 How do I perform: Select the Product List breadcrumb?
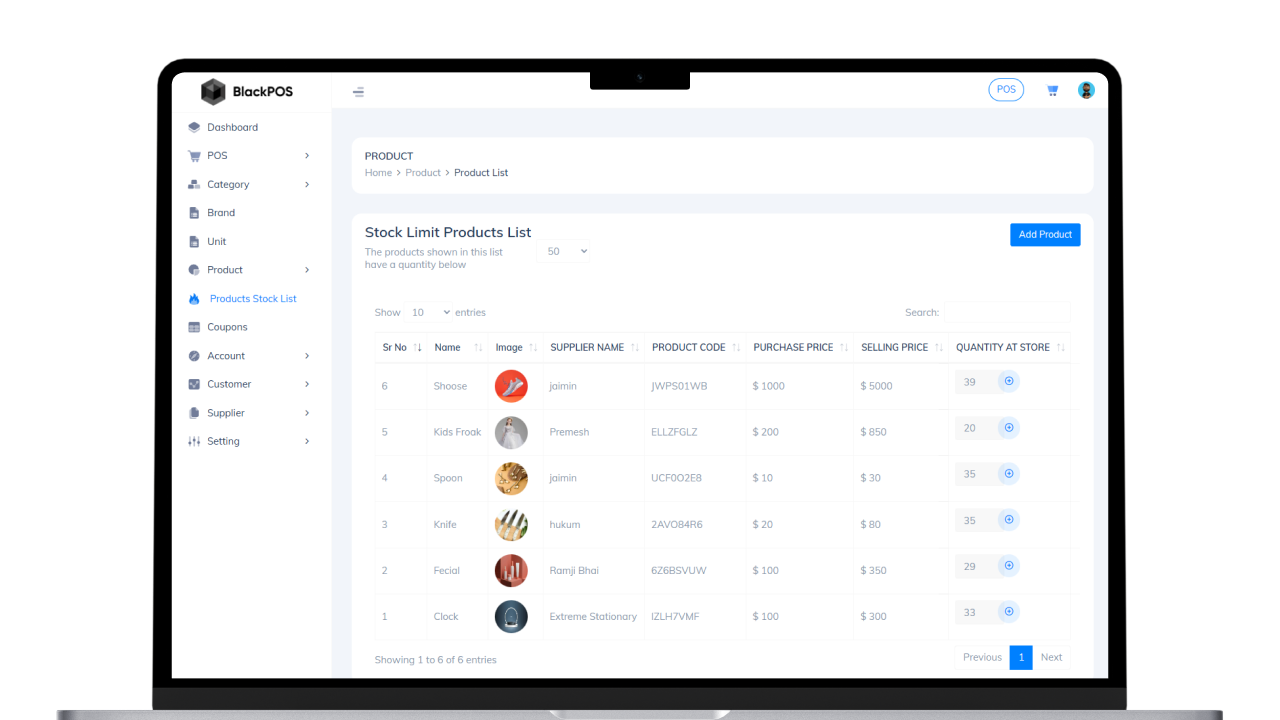click(x=481, y=172)
